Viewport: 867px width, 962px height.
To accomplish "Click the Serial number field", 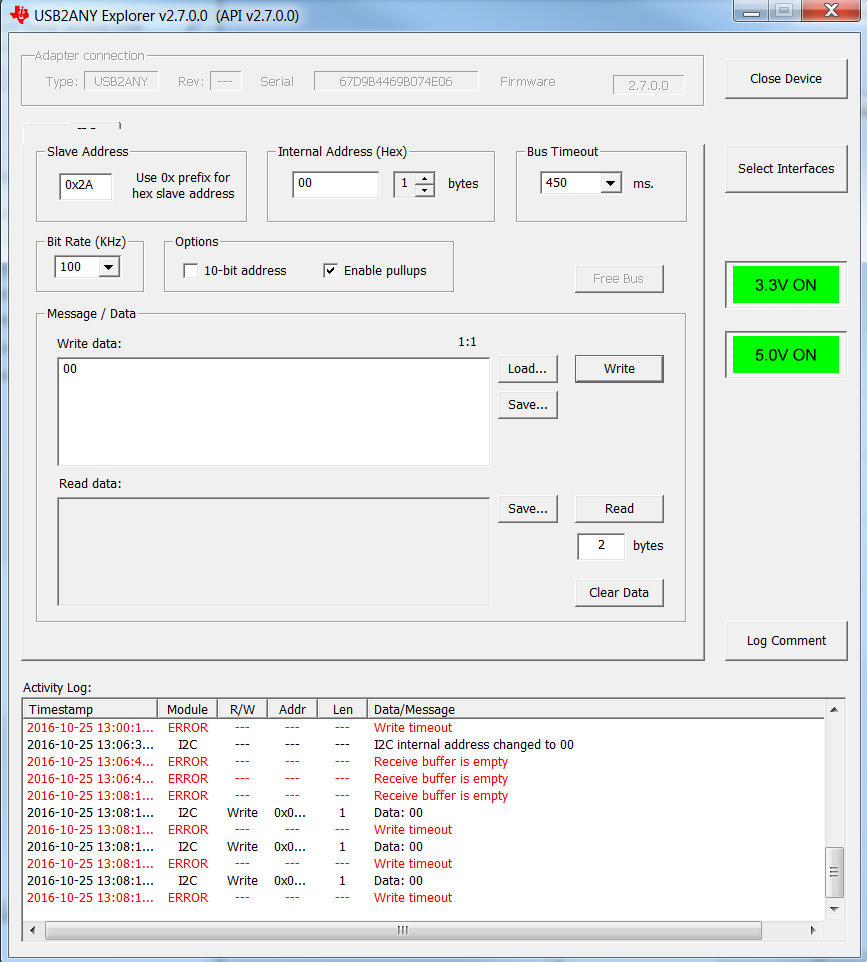I will point(396,82).
